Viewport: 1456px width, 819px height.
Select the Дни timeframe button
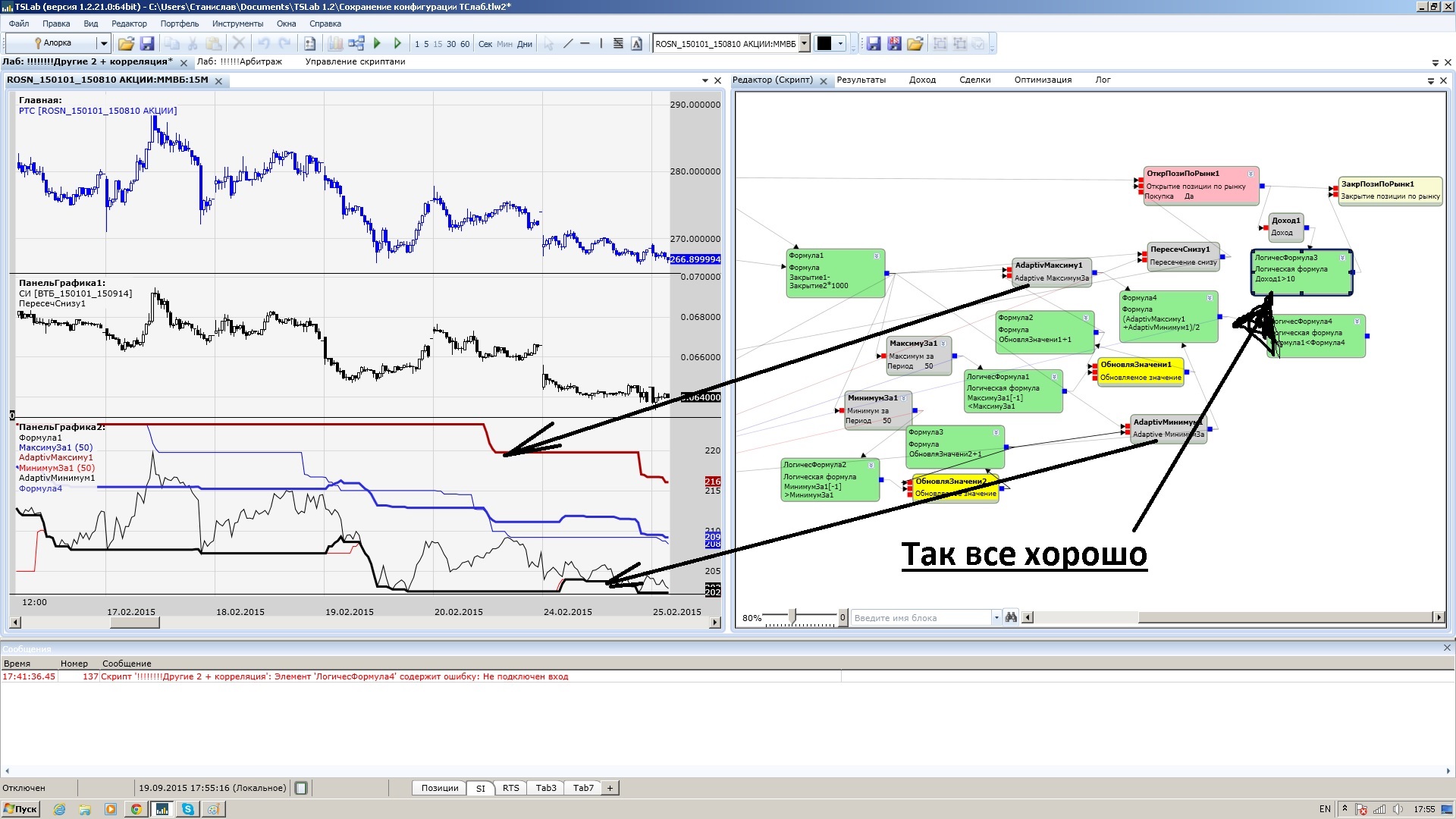(x=525, y=44)
